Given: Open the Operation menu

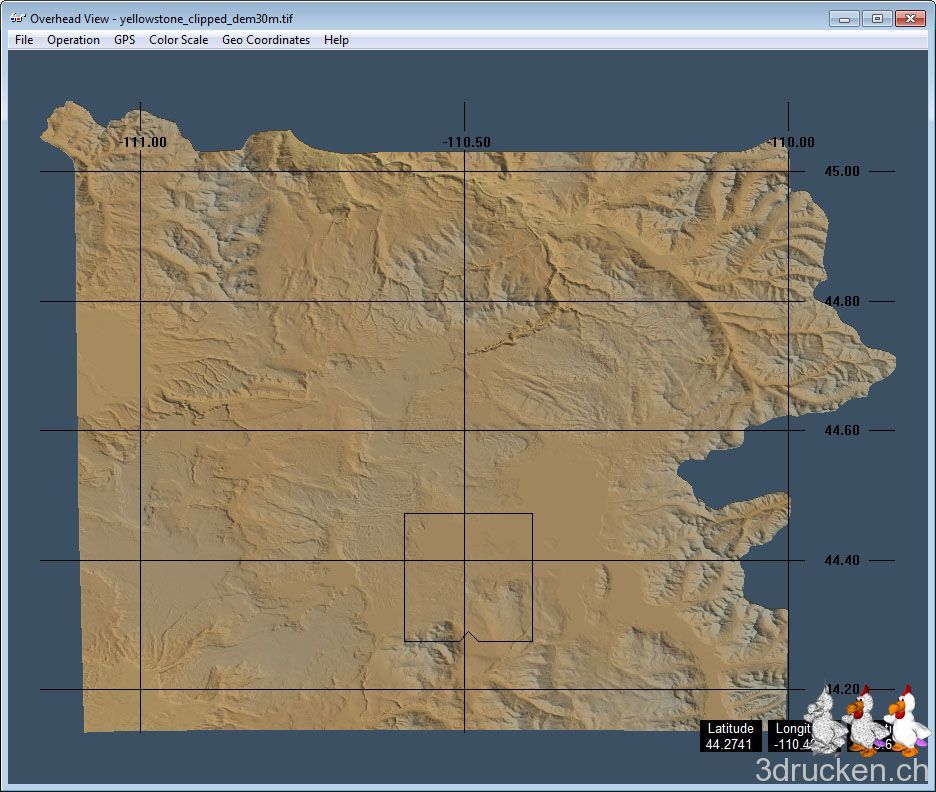Looking at the screenshot, I should (x=73, y=40).
